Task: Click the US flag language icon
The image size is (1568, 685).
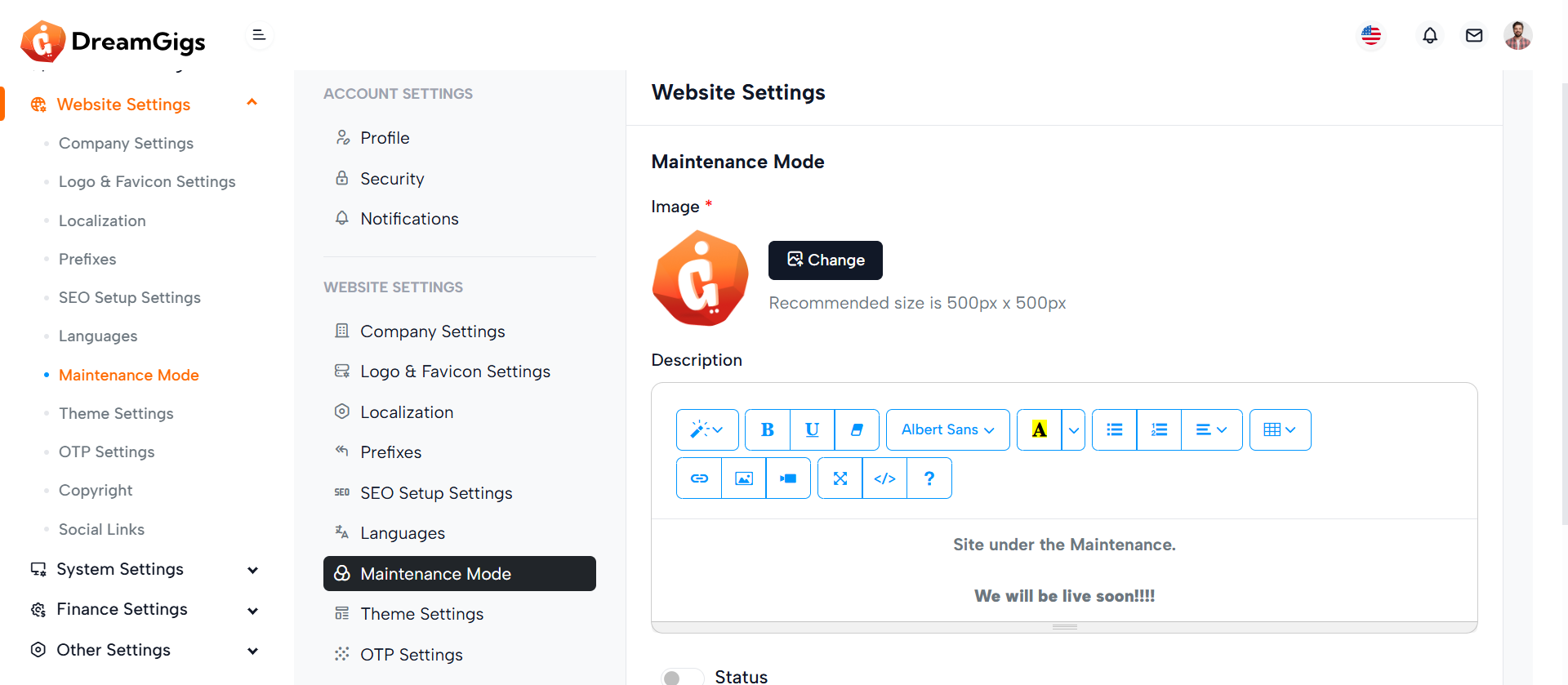Action: pos(1371,36)
